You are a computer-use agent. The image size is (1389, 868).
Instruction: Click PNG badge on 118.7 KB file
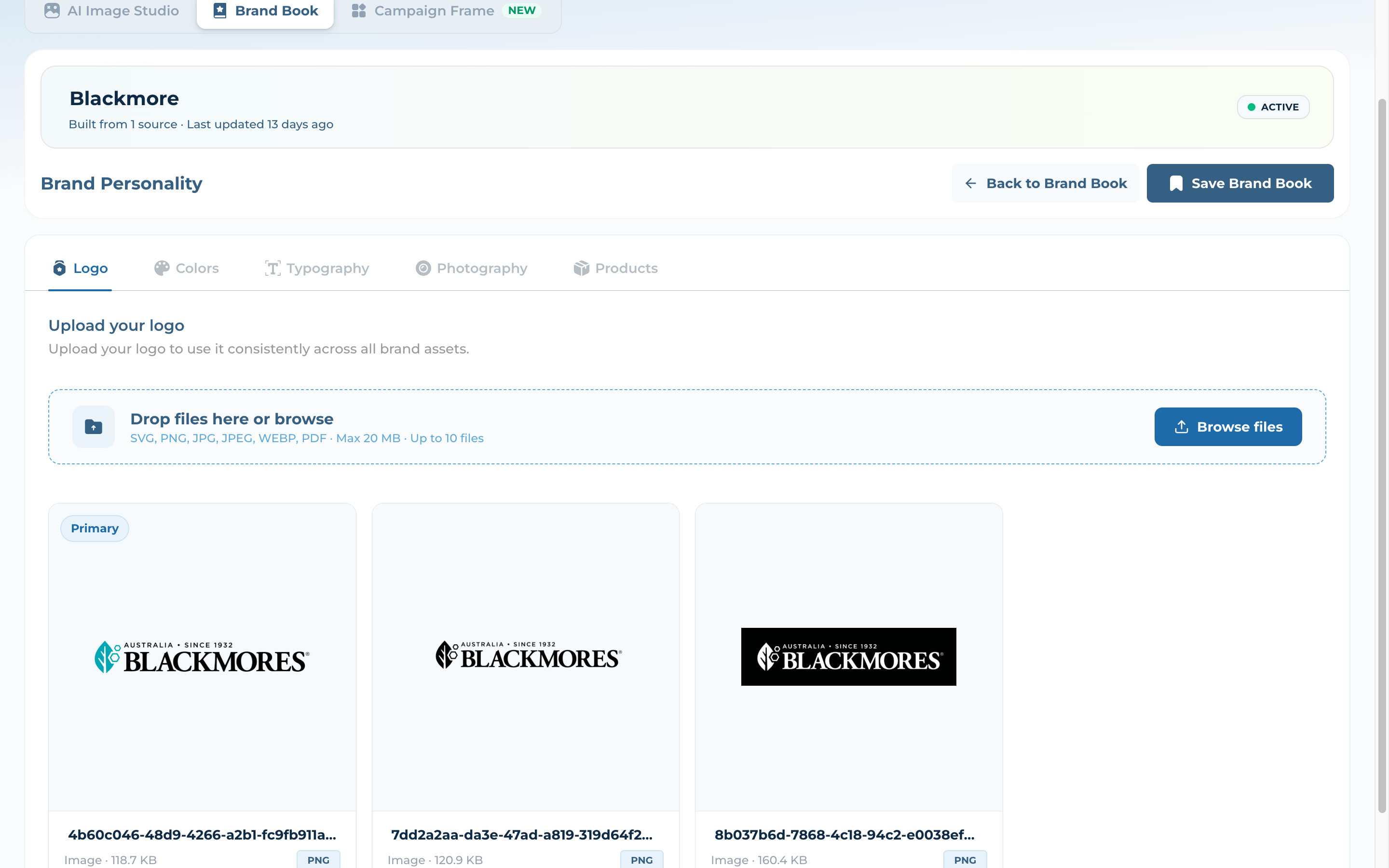click(x=318, y=859)
